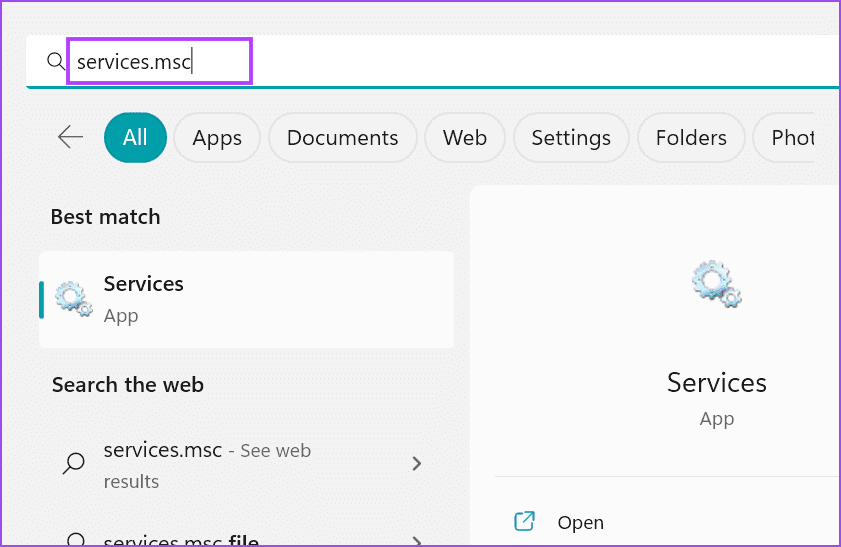841x547 pixels.
Task: Click the search magnifier icon in search bar
Action: pyautogui.click(x=55, y=62)
